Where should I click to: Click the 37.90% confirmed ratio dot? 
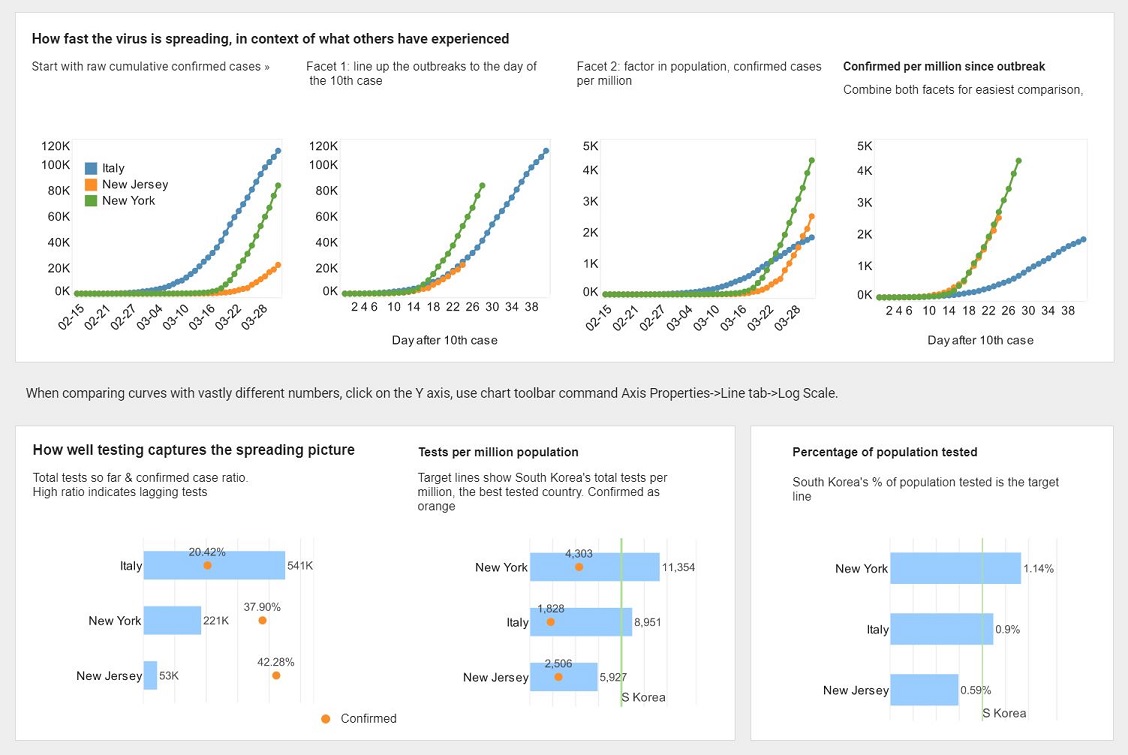click(x=262, y=621)
